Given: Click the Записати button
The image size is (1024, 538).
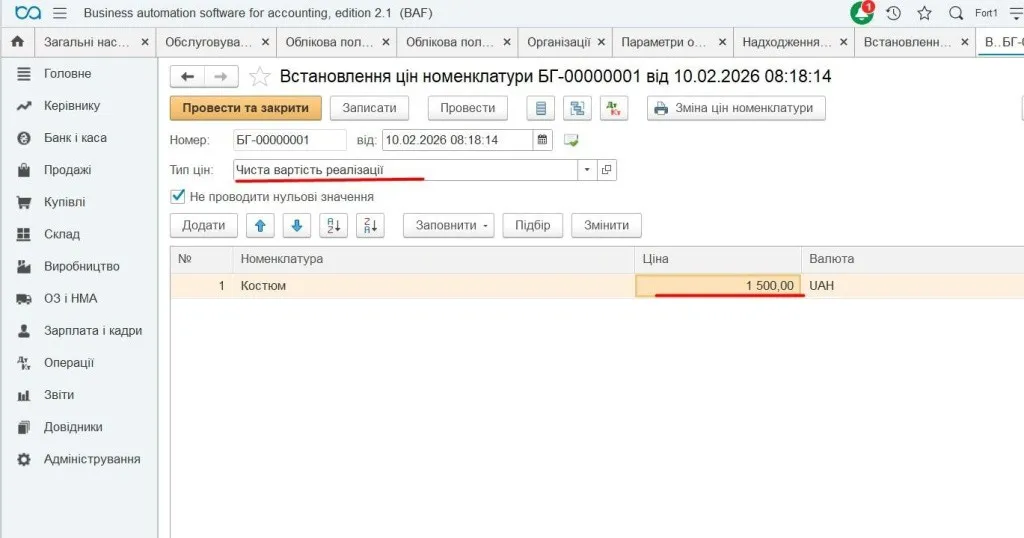Looking at the screenshot, I should coord(369,108).
